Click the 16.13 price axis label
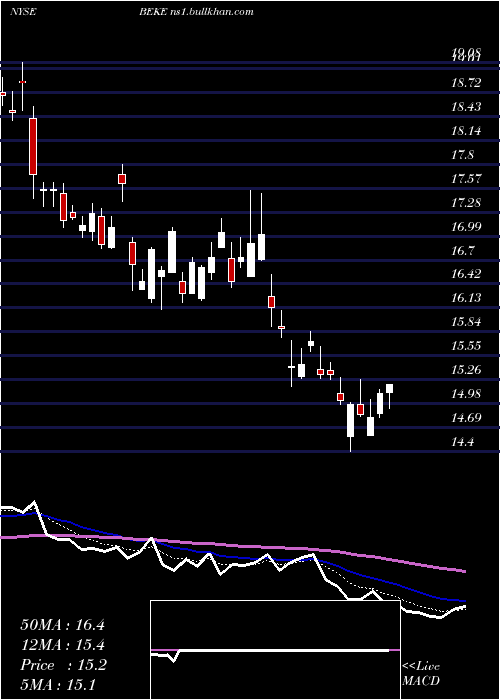 (x=467, y=298)
